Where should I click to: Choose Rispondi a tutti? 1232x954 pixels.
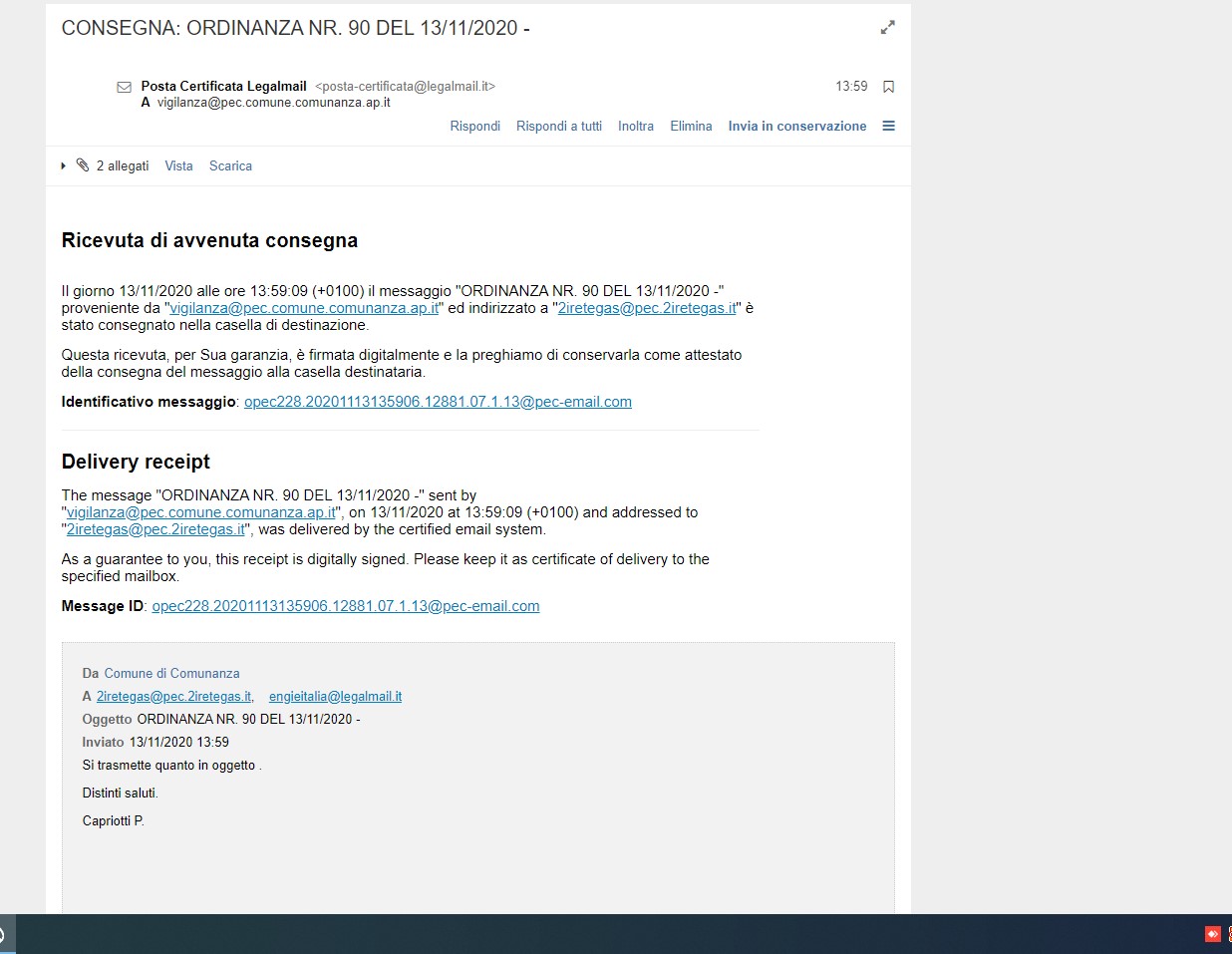[558, 127]
